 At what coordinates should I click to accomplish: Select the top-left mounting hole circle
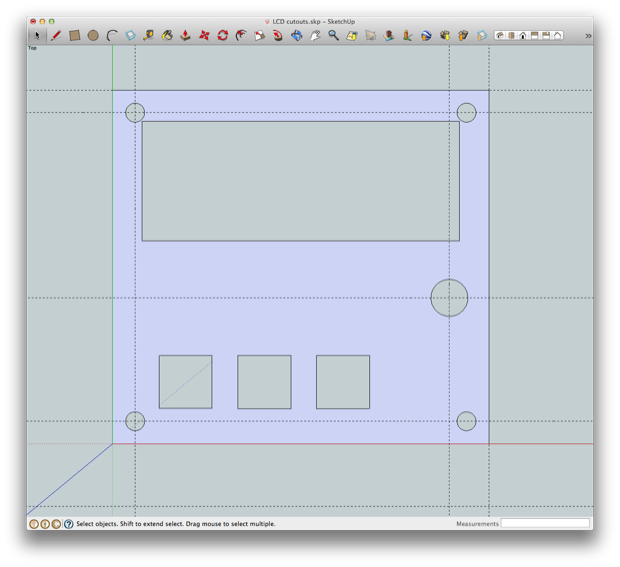click(135, 113)
